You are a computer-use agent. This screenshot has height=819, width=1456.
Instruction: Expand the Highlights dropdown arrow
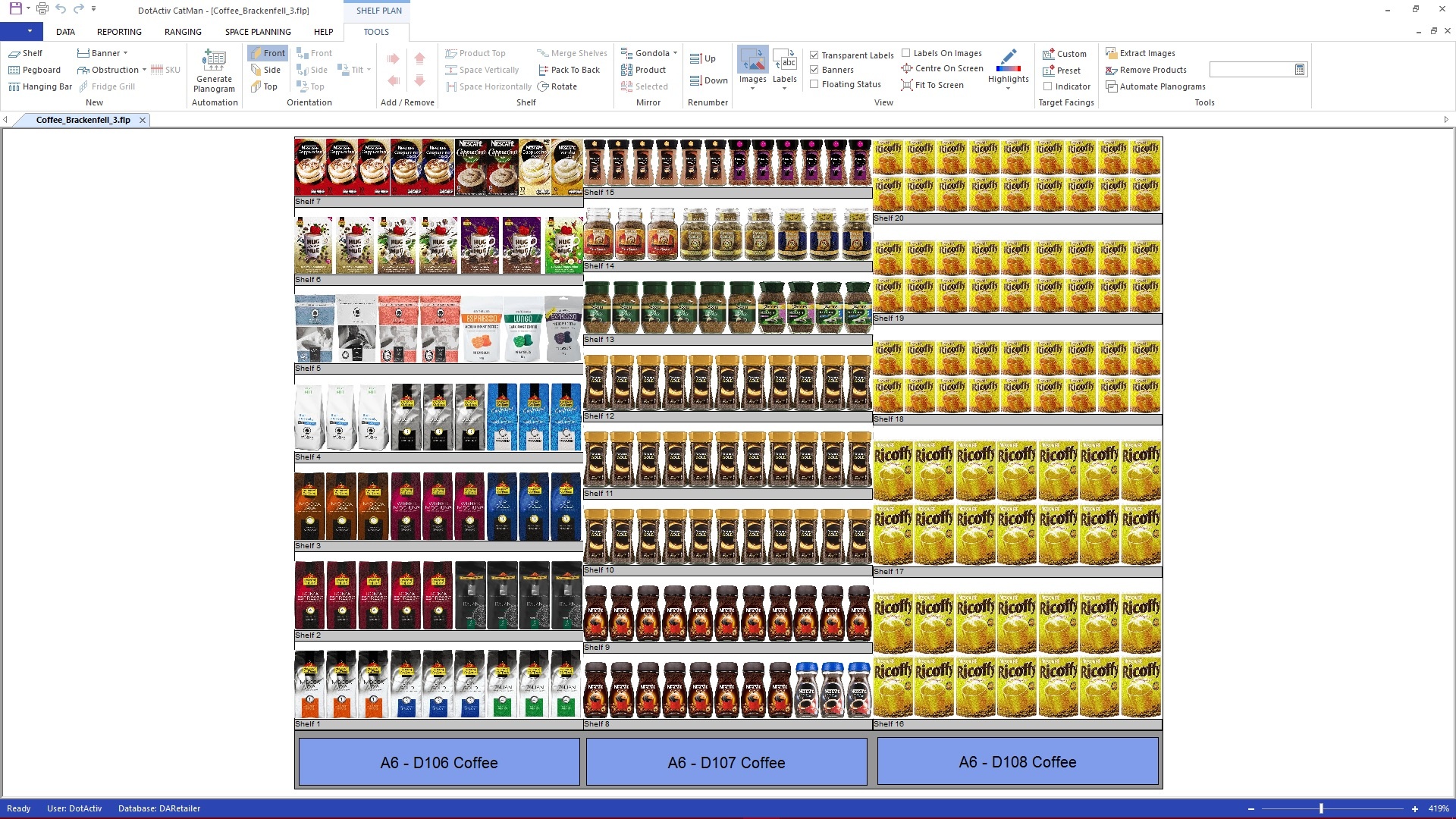click(1009, 89)
